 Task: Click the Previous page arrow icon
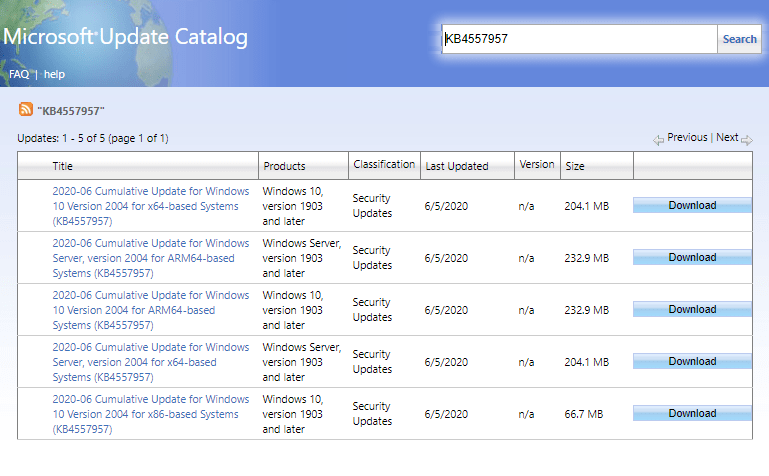[x=658, y=140]
